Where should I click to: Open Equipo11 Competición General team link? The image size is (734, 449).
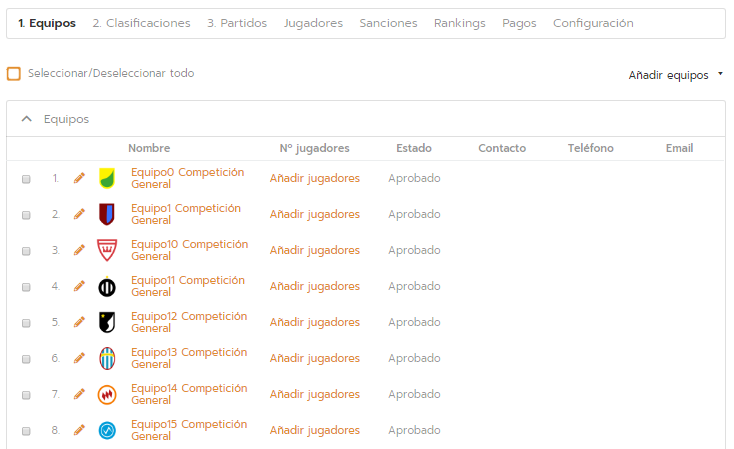(x=188, y=286)
